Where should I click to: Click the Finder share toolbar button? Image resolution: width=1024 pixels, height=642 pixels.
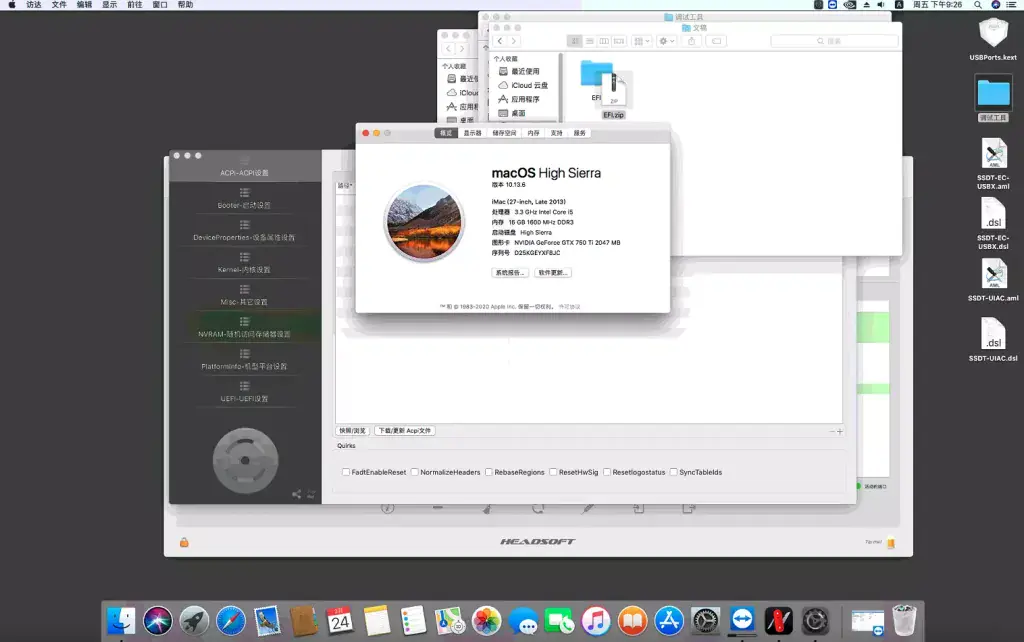692,40
